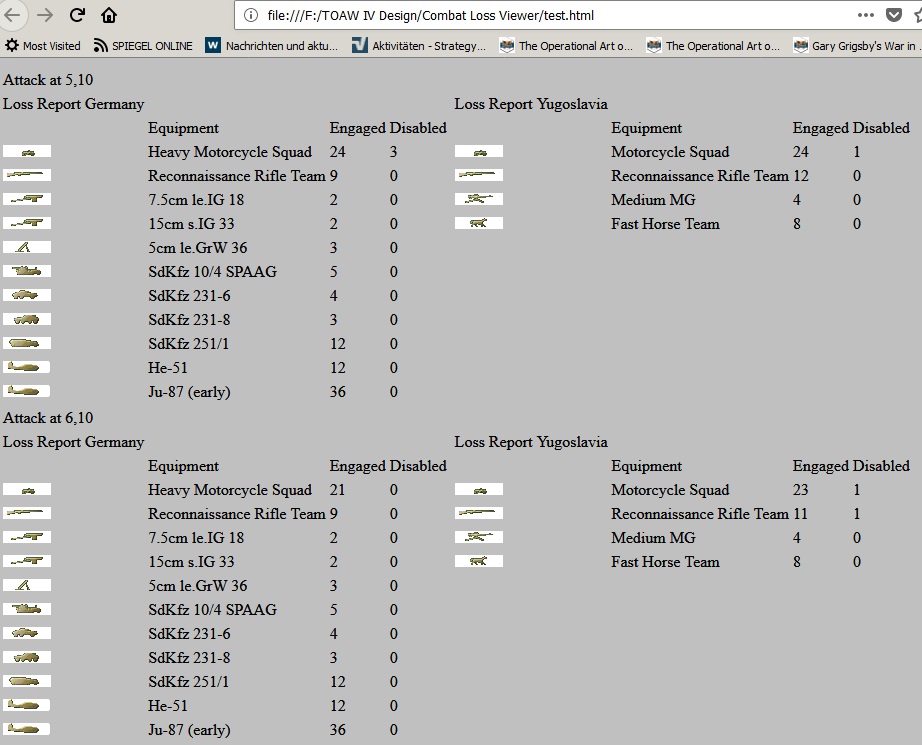Click Yugoslavia 'Disabled' column header, Attack 5,10

881,128
